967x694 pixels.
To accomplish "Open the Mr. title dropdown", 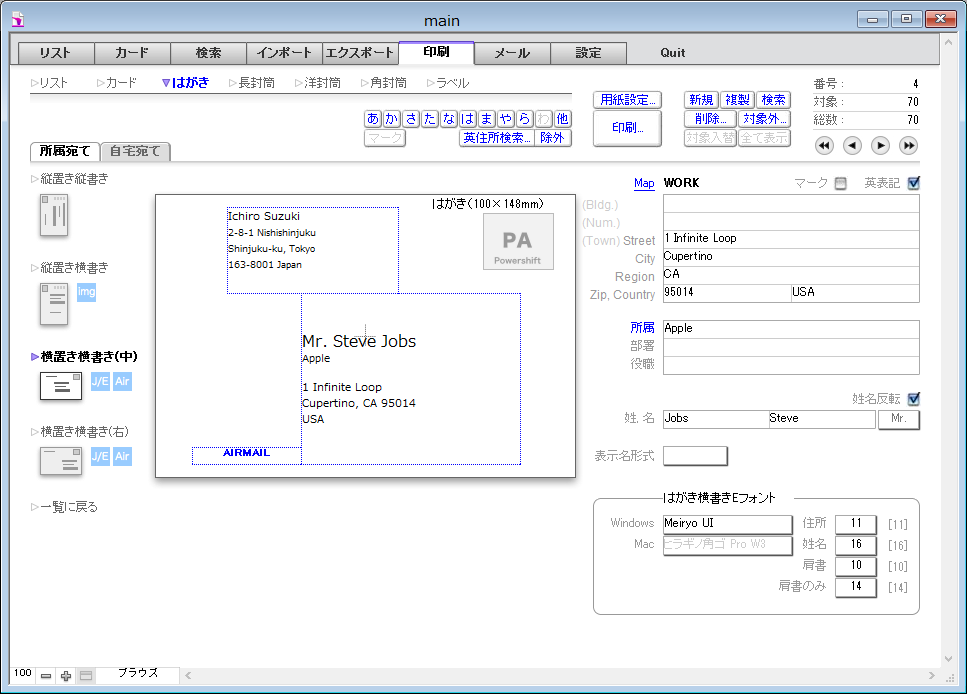I will (x=898, y=419).
